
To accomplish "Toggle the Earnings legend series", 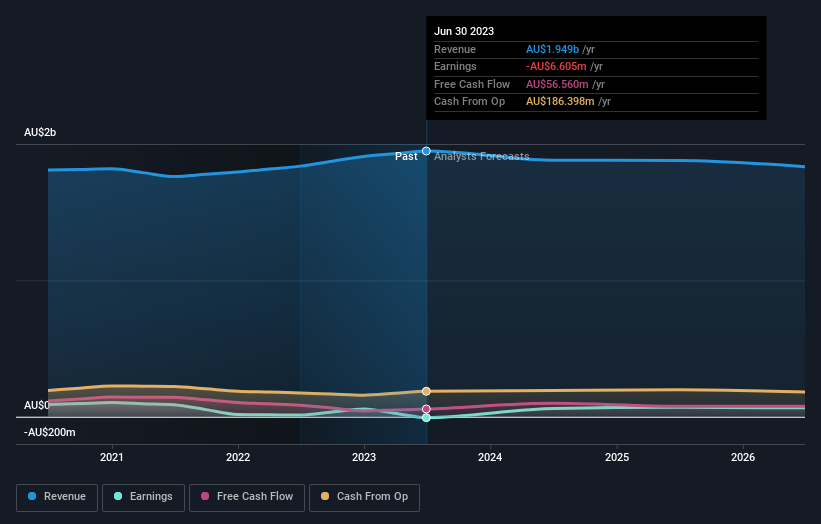I will (143, 497).
